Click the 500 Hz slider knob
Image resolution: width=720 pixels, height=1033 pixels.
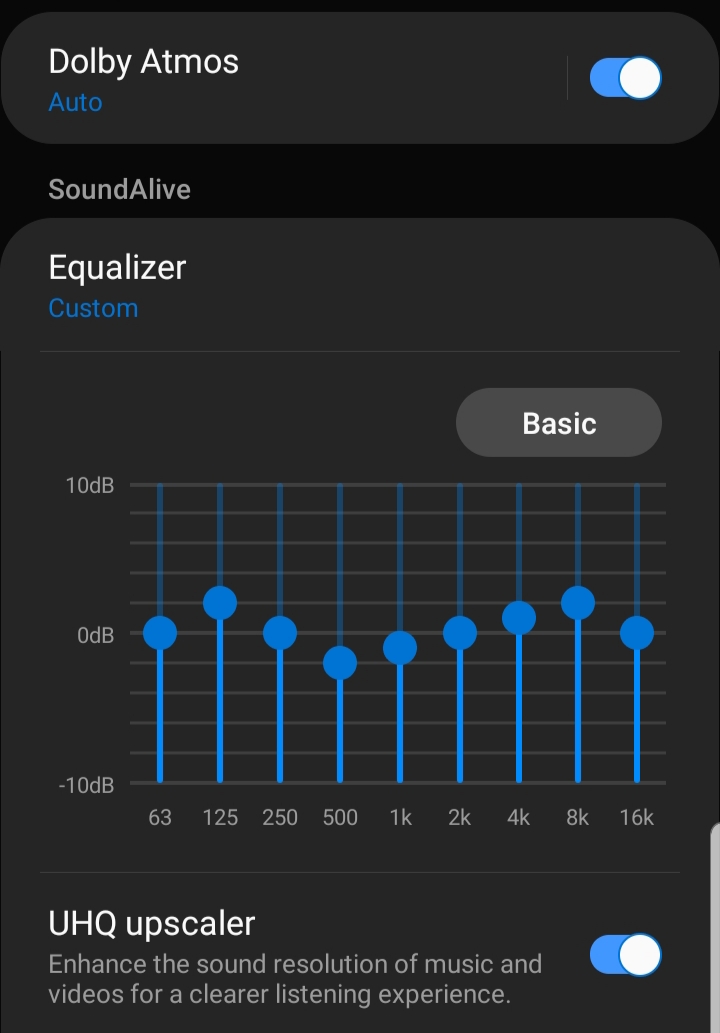(x=340, y=663)
